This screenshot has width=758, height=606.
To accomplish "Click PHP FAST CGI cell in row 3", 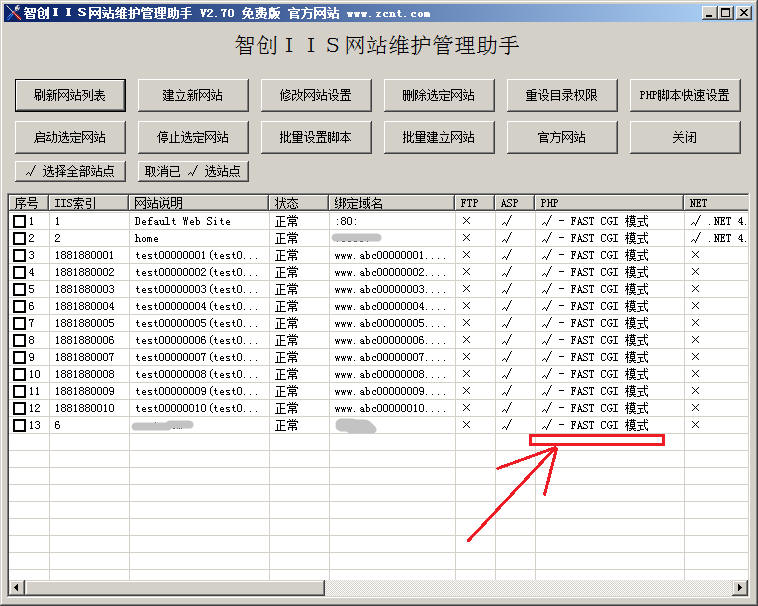I will pyautogui.click(x=595, y=255).
